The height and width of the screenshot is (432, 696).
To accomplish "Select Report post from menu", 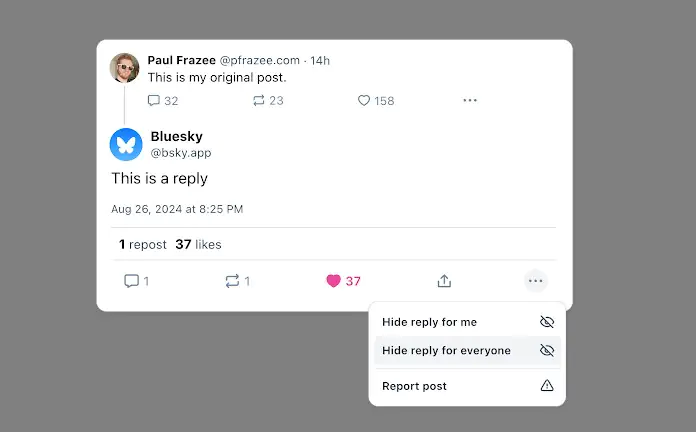I will point(467,386).
